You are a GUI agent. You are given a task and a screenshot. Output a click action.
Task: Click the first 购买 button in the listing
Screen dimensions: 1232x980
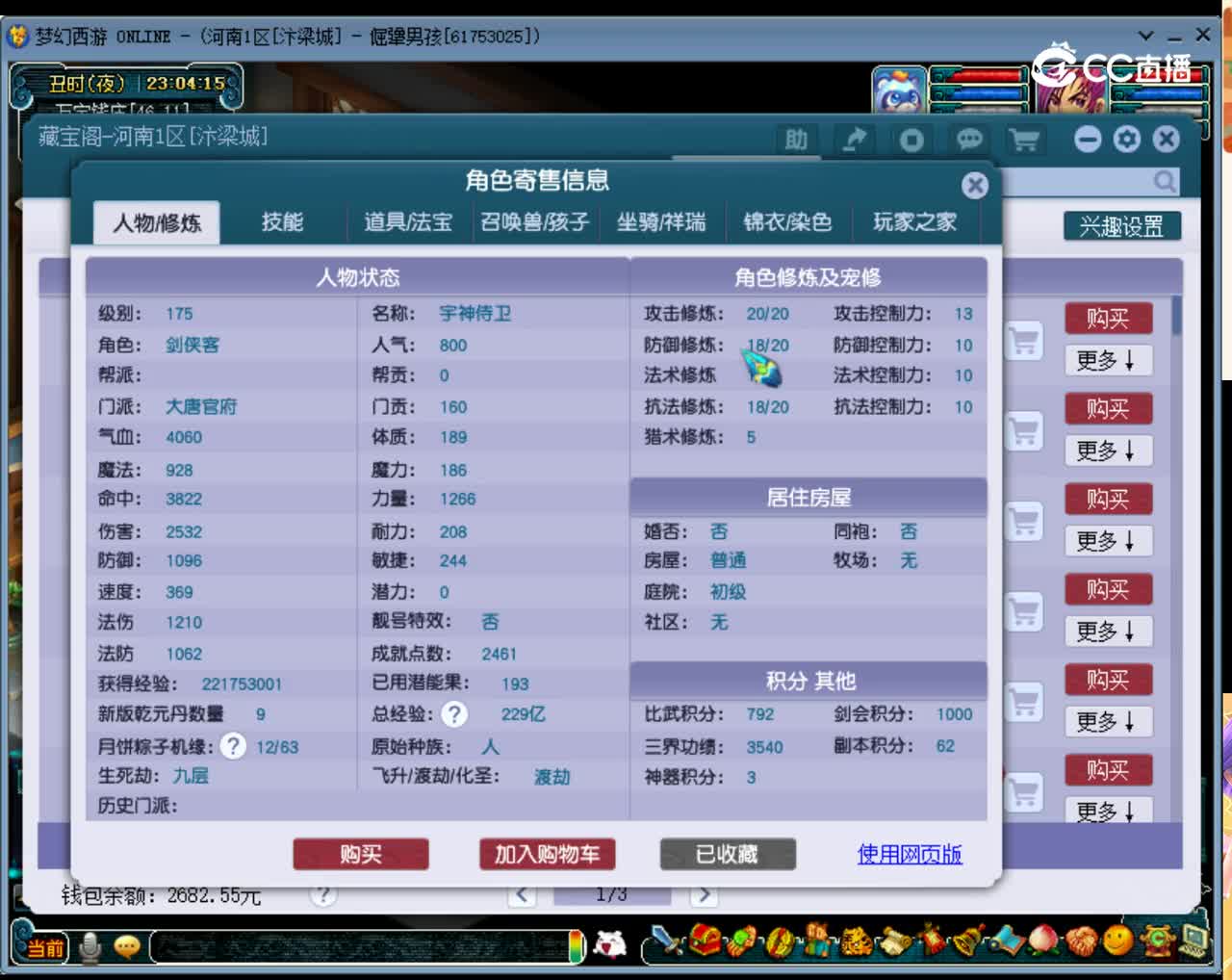[1108, 319]
